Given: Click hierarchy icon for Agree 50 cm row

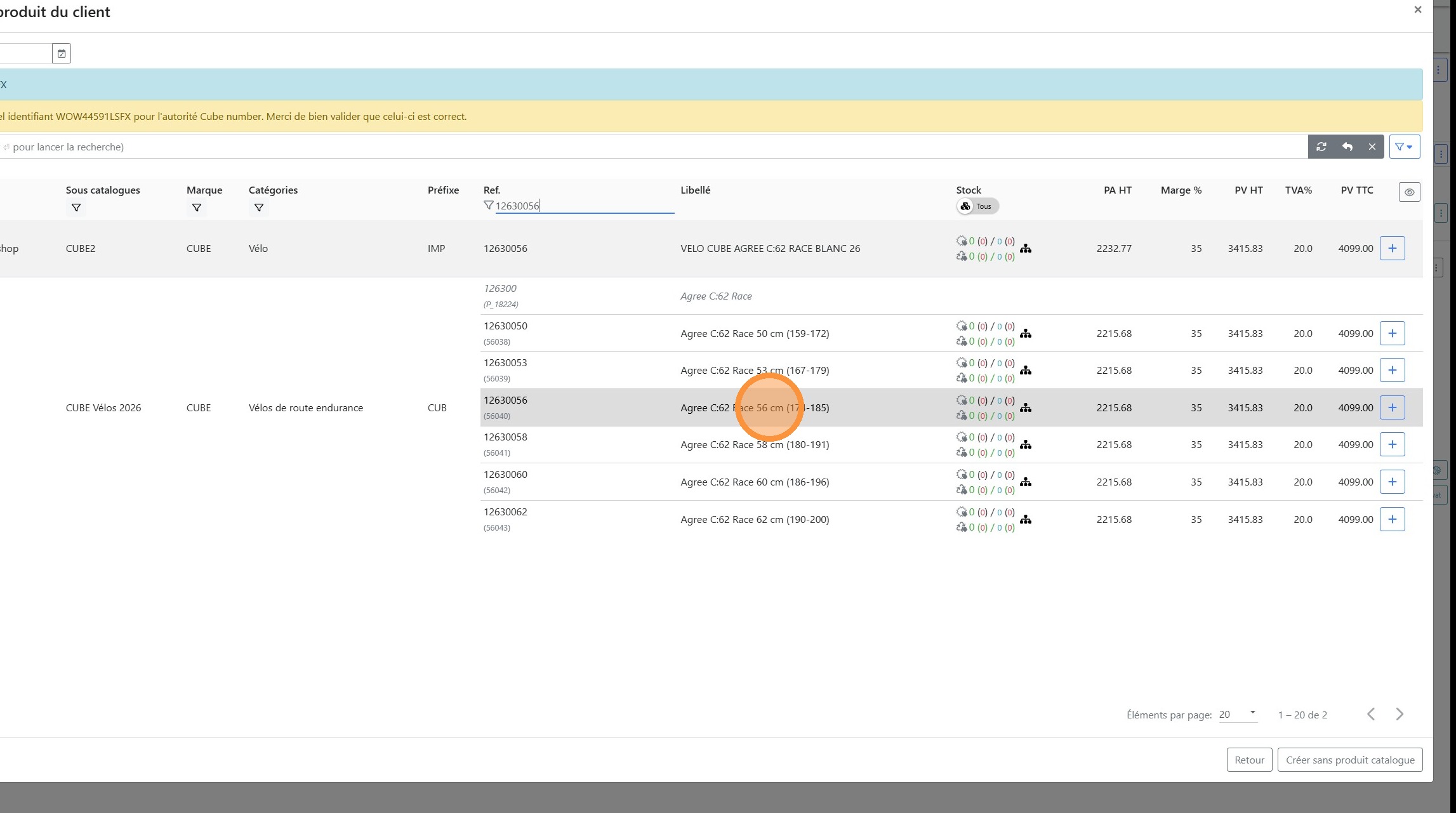Looking at the screenshot, I should (x=1026, y=334).
